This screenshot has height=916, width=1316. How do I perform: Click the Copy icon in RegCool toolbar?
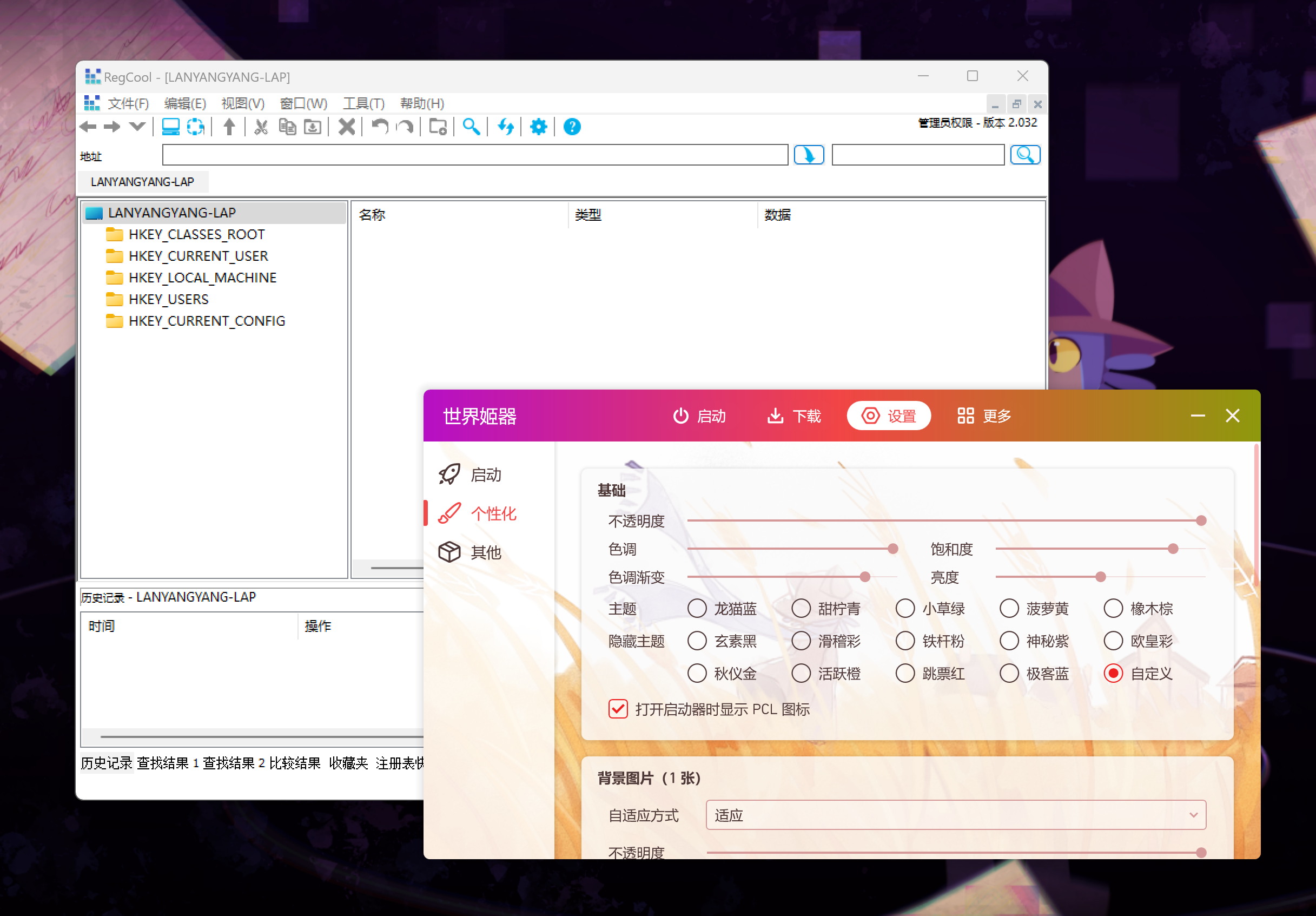pos(288,127)
